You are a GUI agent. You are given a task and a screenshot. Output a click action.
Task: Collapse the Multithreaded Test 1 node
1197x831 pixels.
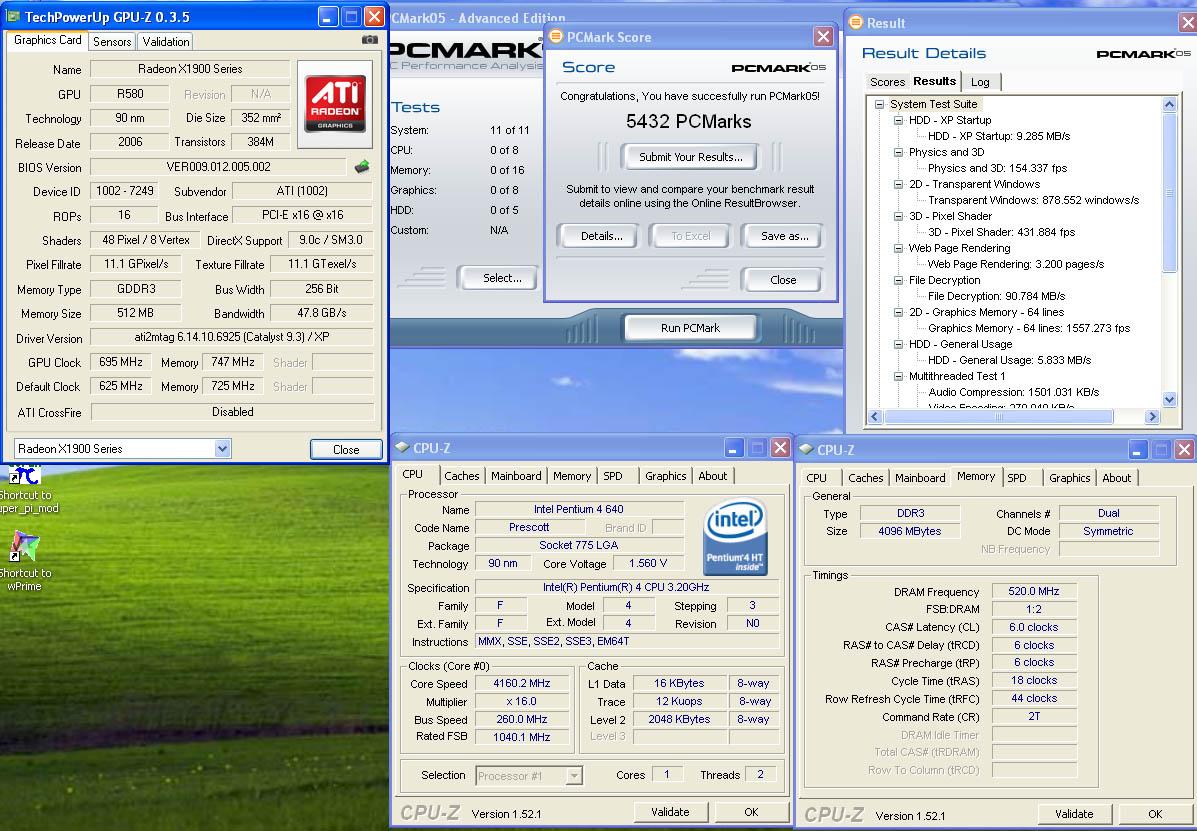899,376
